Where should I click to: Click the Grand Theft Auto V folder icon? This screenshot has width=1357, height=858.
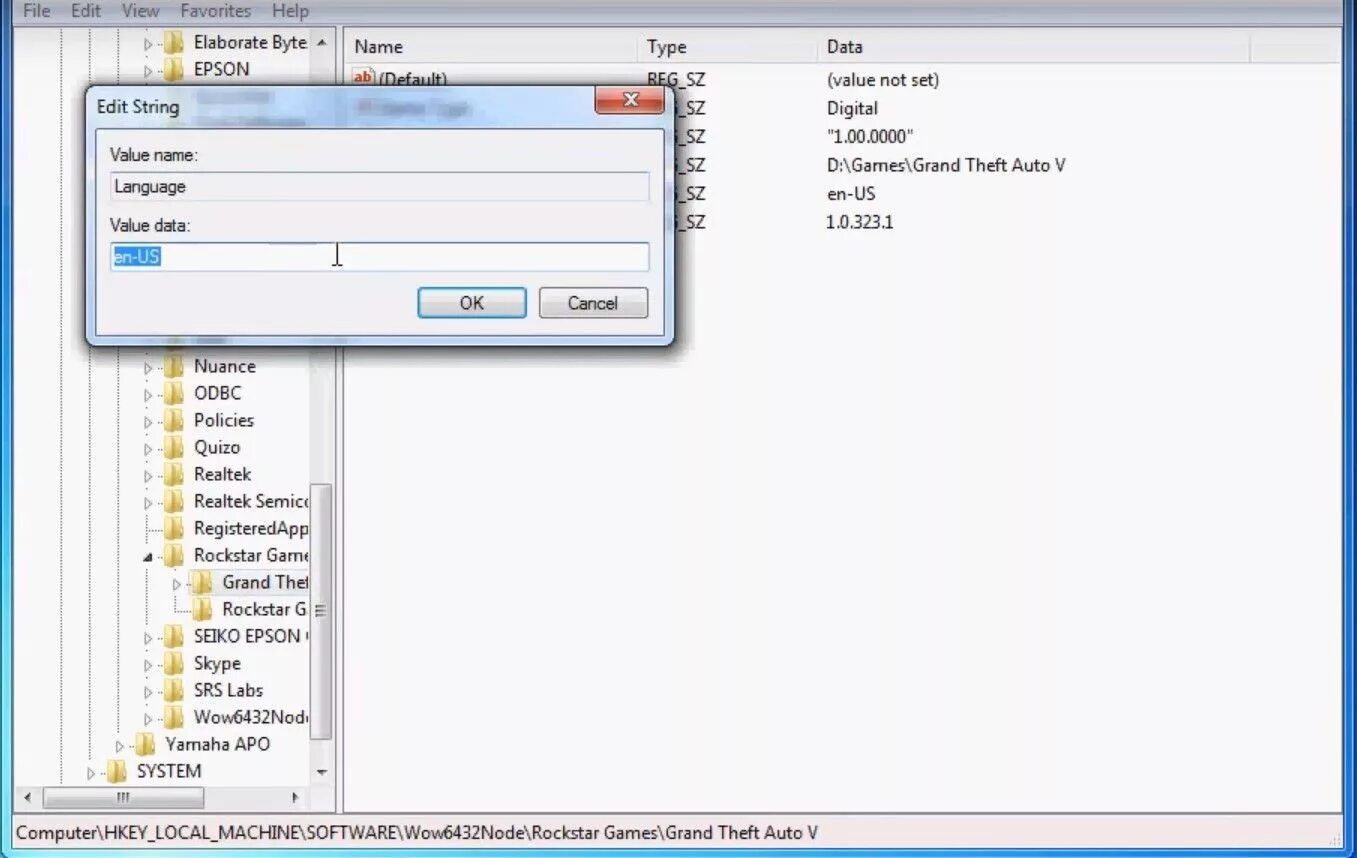tap(202, 582)
